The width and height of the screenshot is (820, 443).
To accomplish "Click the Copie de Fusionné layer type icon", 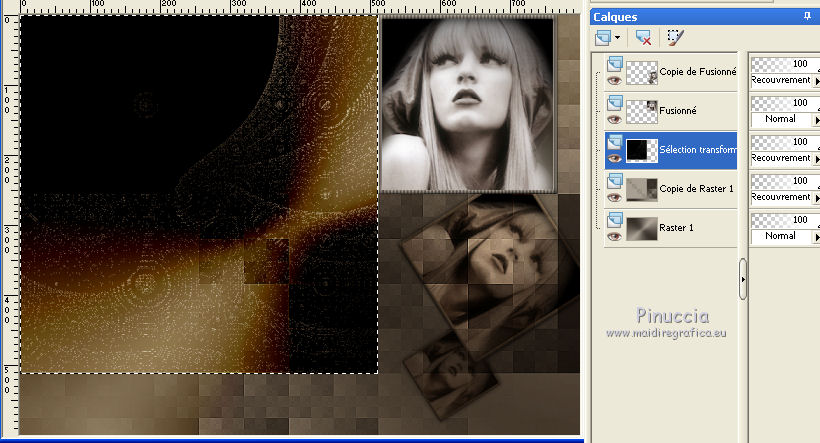I will 614,64.
